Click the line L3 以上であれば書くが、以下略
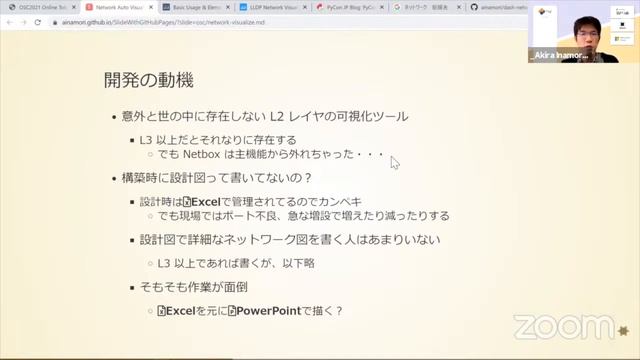 [236, 263]
